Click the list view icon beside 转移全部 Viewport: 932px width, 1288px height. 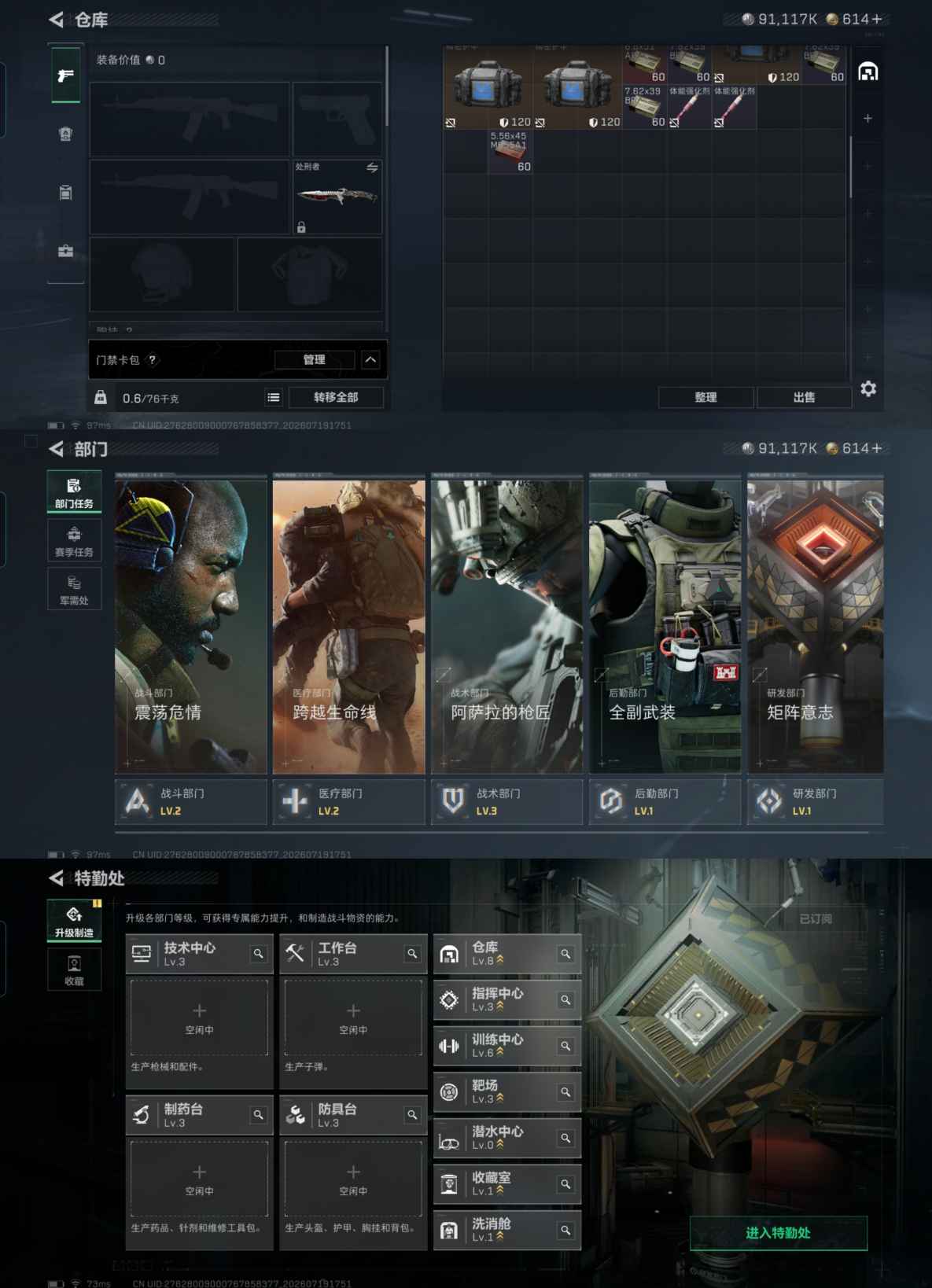coord(274,398)
